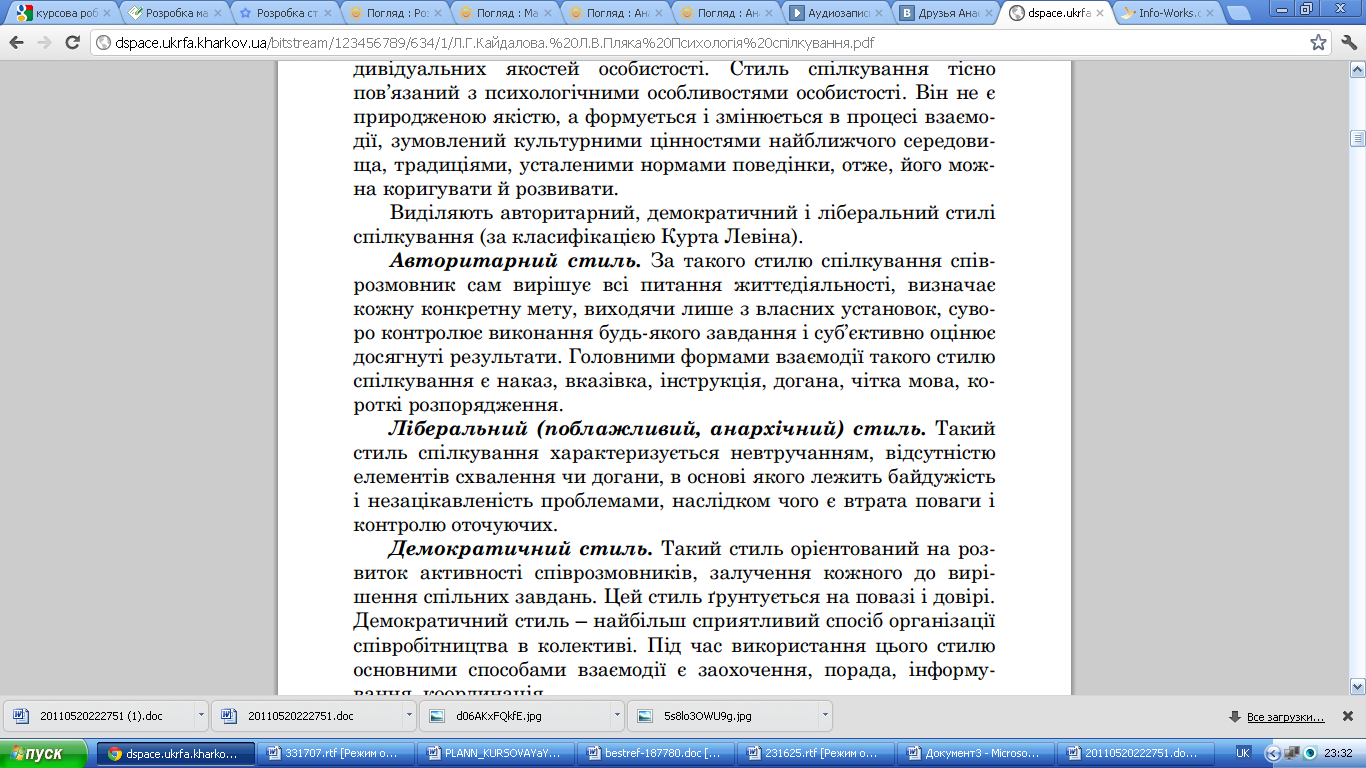
Task: Open downloaded image 5s8lo3OWU9g.jpg
Action: 723,716
